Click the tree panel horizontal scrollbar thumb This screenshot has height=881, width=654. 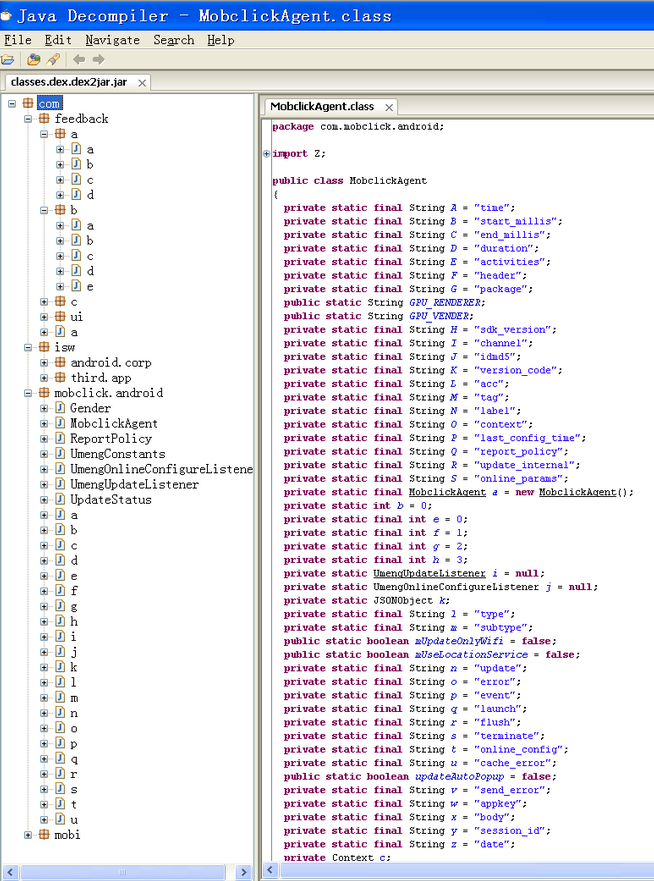122,872
